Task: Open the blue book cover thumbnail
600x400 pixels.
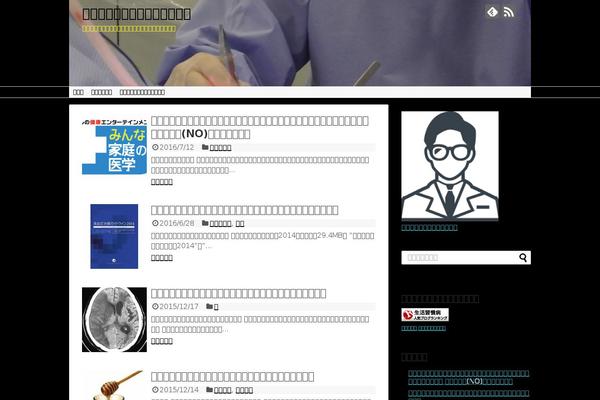Action: (114, 236)
